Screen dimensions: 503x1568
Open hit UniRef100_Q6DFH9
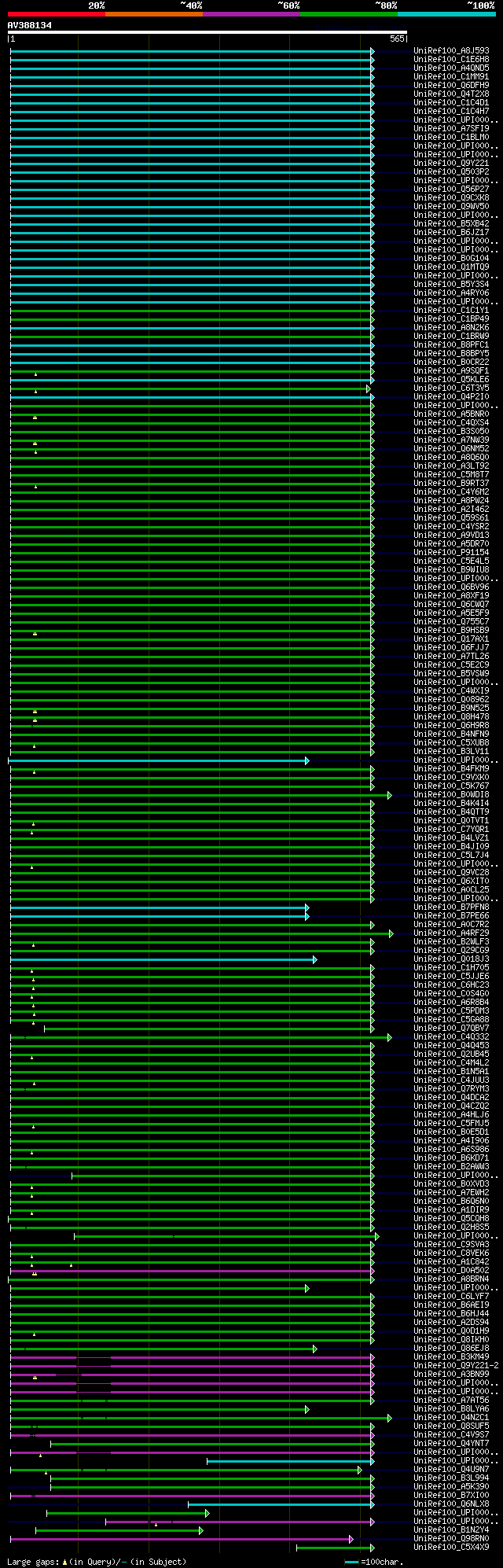click(x=451, y=85)
